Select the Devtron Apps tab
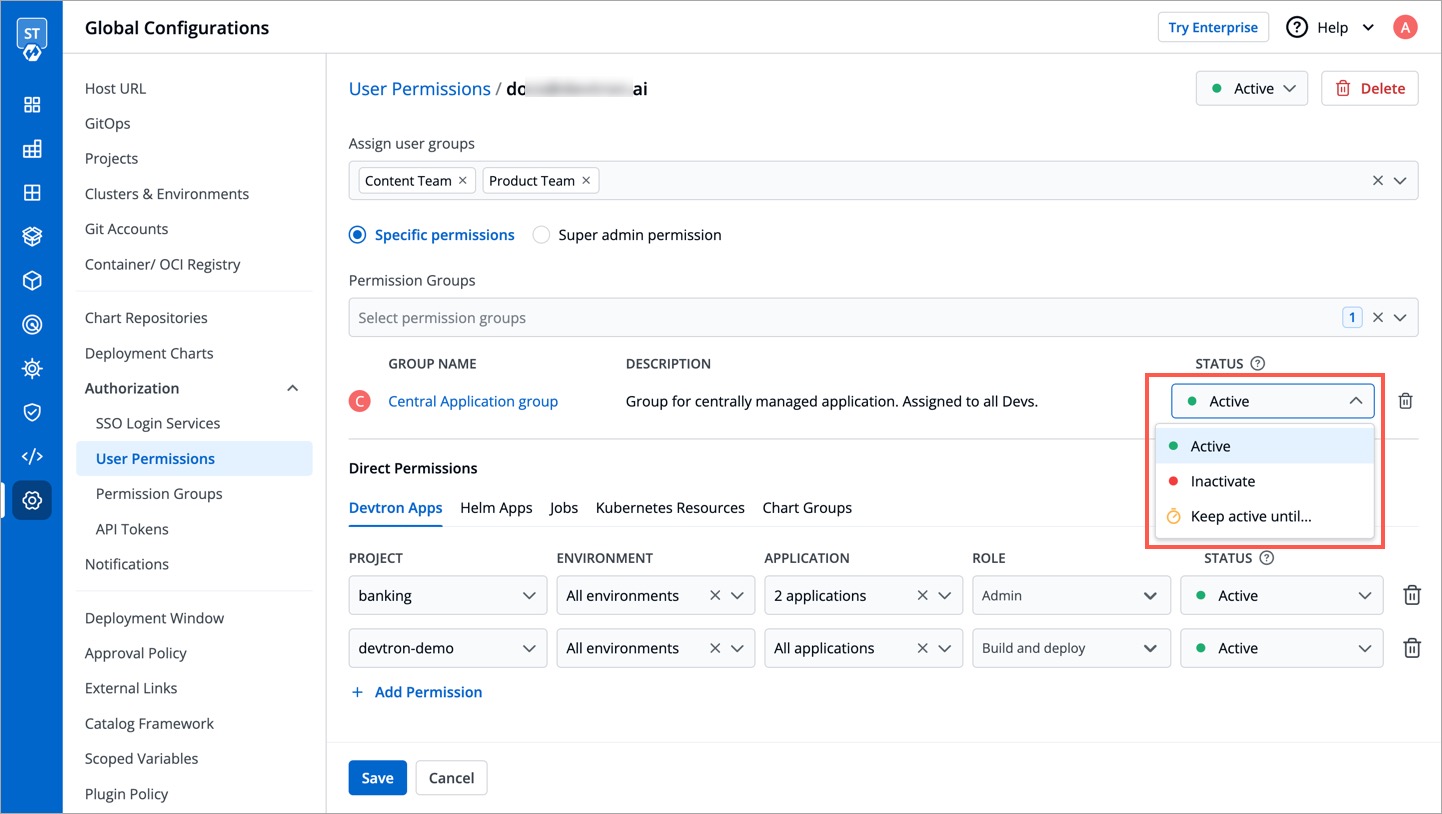1442x814 pixels. (x=395, y=508)
